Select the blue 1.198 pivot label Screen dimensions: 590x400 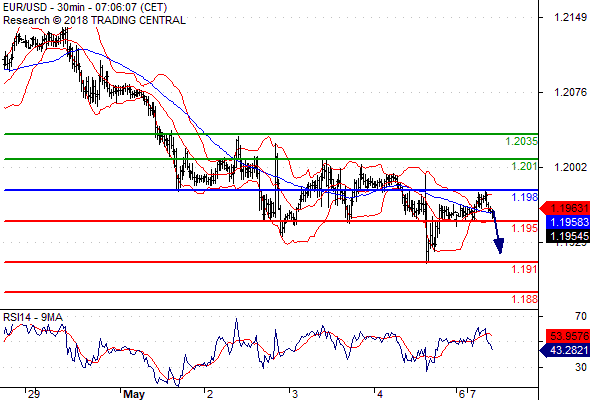point(525,197)
